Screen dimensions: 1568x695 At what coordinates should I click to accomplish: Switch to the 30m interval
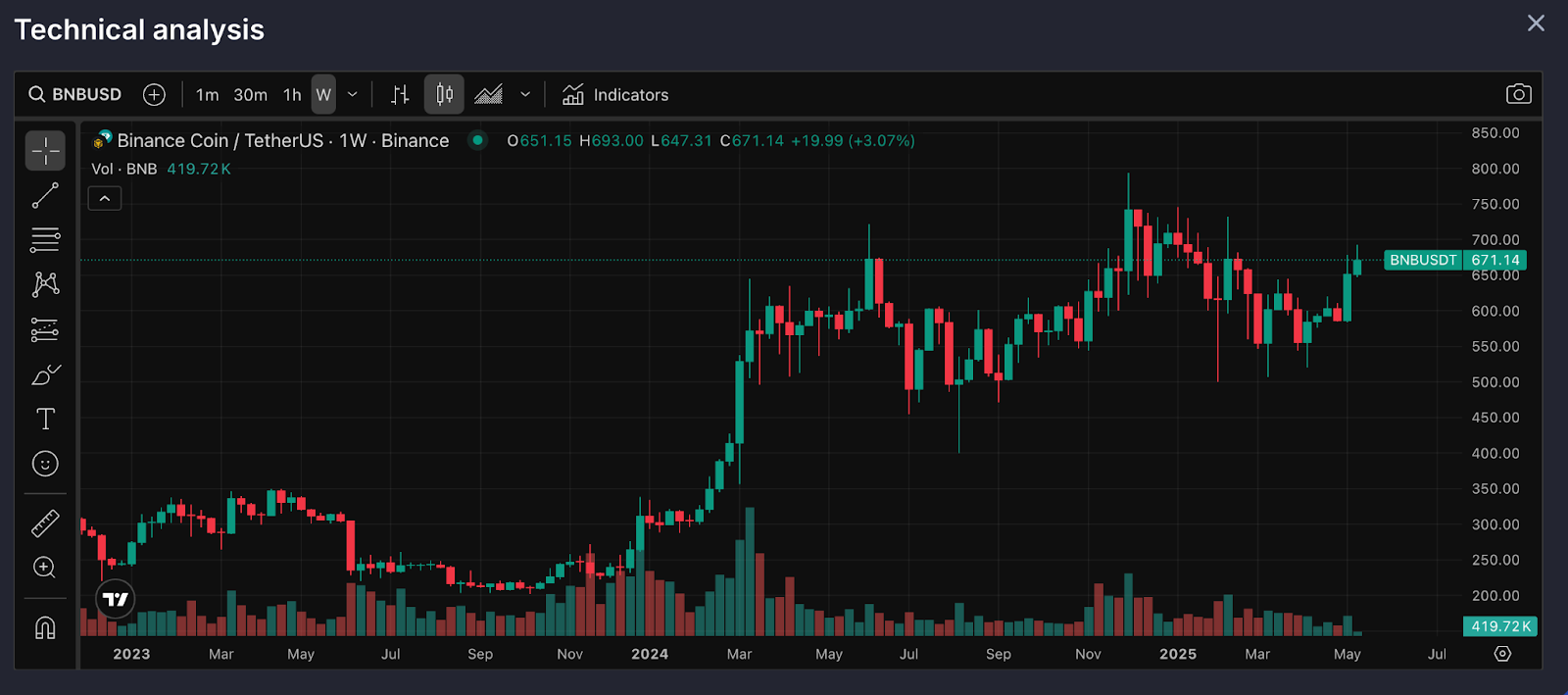[x=250, y=94]
